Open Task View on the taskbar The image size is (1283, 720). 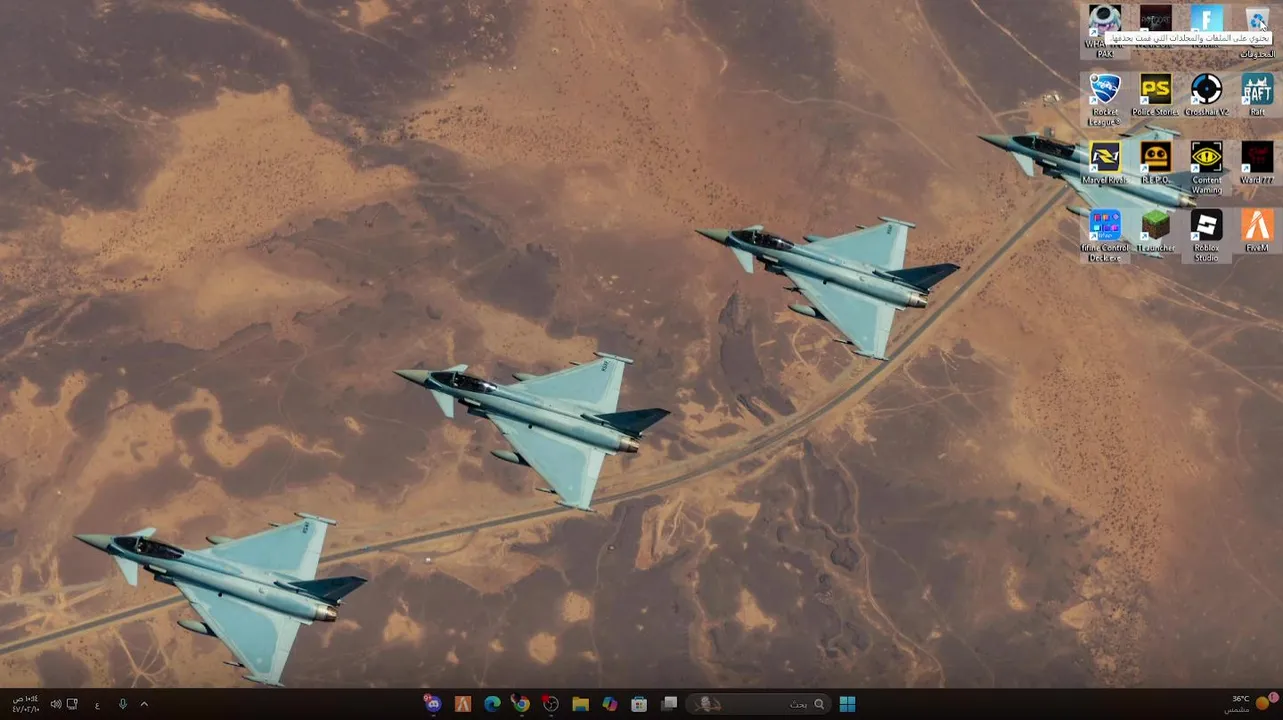point(669,704)
